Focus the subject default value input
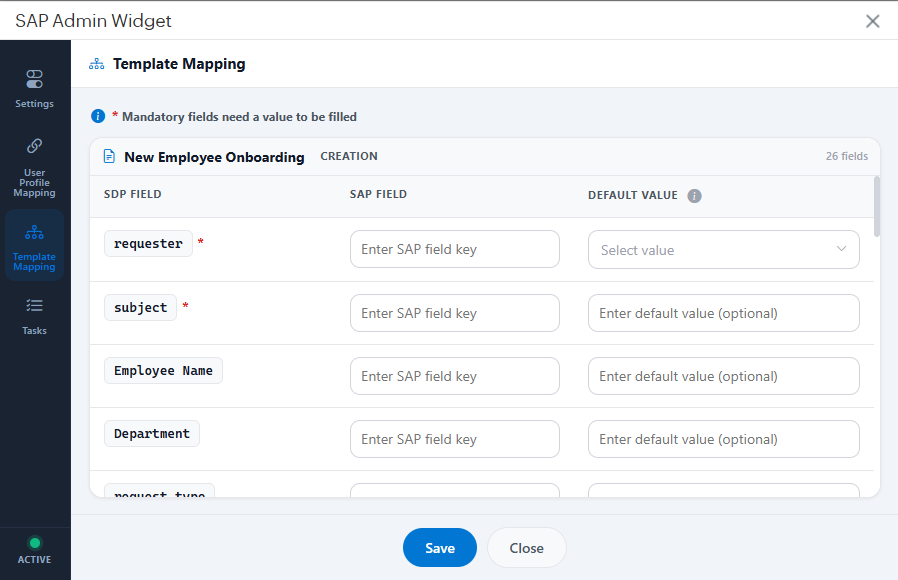The image size is (898, 580). (x=723, y=313)
